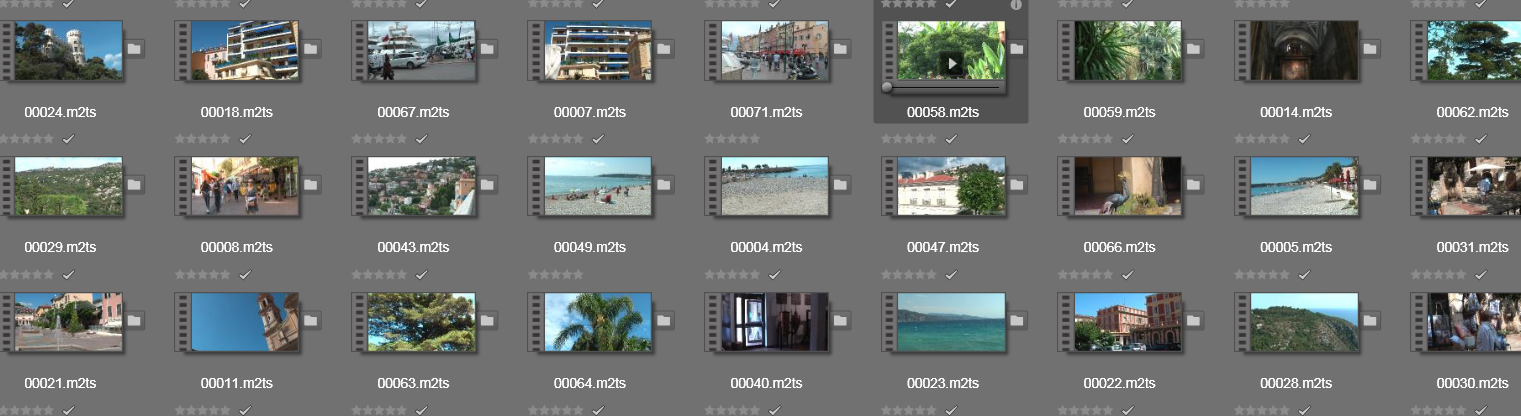The width and height of the screenshot is (1521, 416).
Task: Set star rating above the 00029.m2ts thumbnail
Action: tap(26, 139)
